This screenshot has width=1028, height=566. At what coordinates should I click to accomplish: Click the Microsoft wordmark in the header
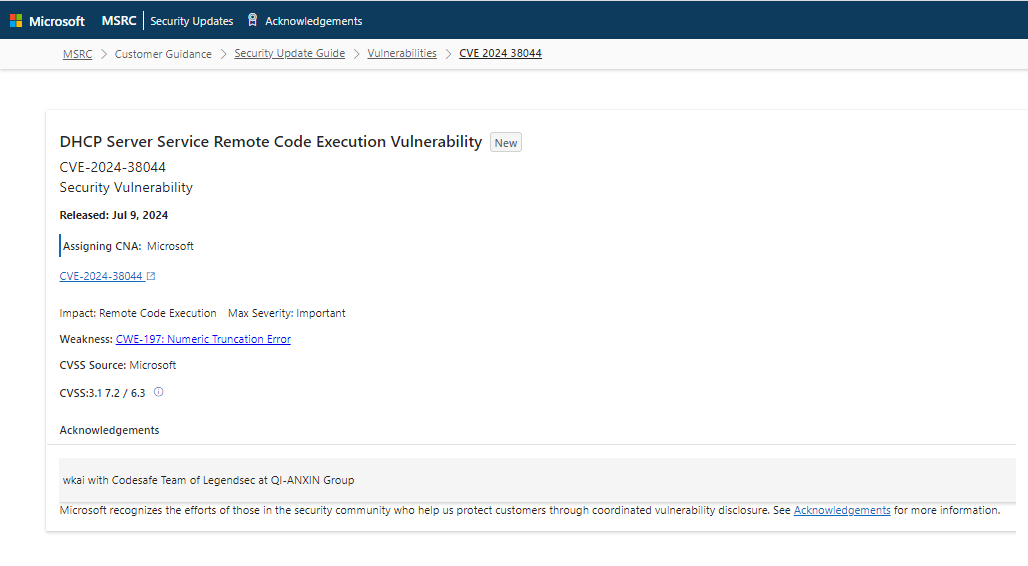tap(57, 21)
